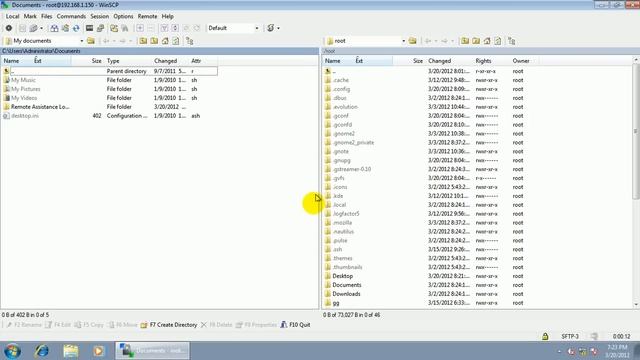Click the SFTP-3 protocol status indicator

[x=570, y=336]
